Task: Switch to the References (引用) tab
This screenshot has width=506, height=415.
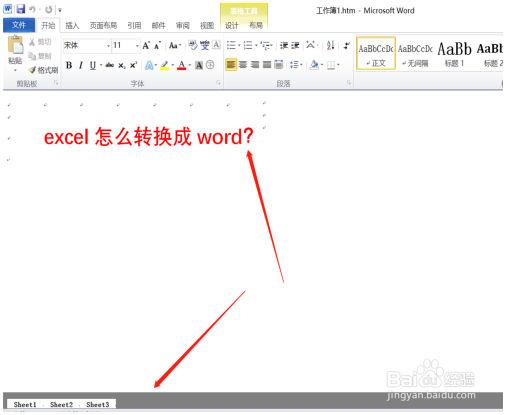Action: coord(134,25)
